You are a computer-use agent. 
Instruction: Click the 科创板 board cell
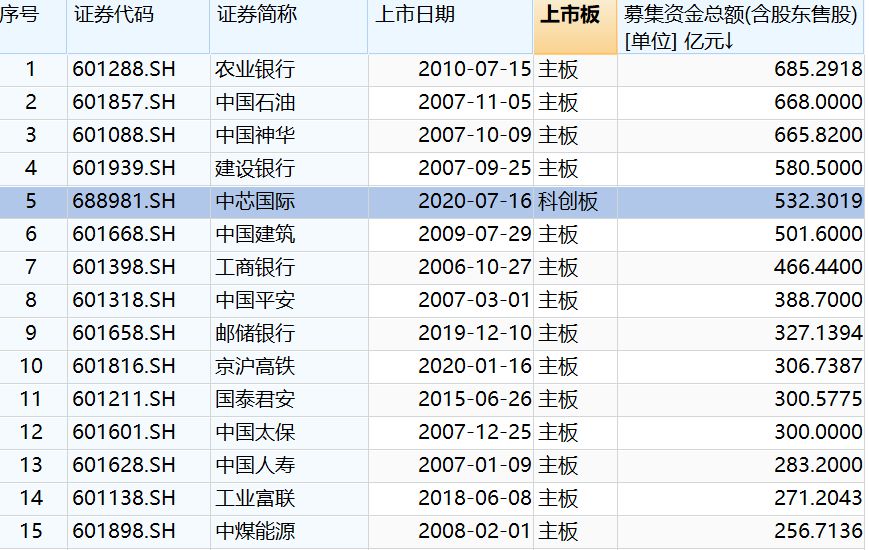(575, 202)
